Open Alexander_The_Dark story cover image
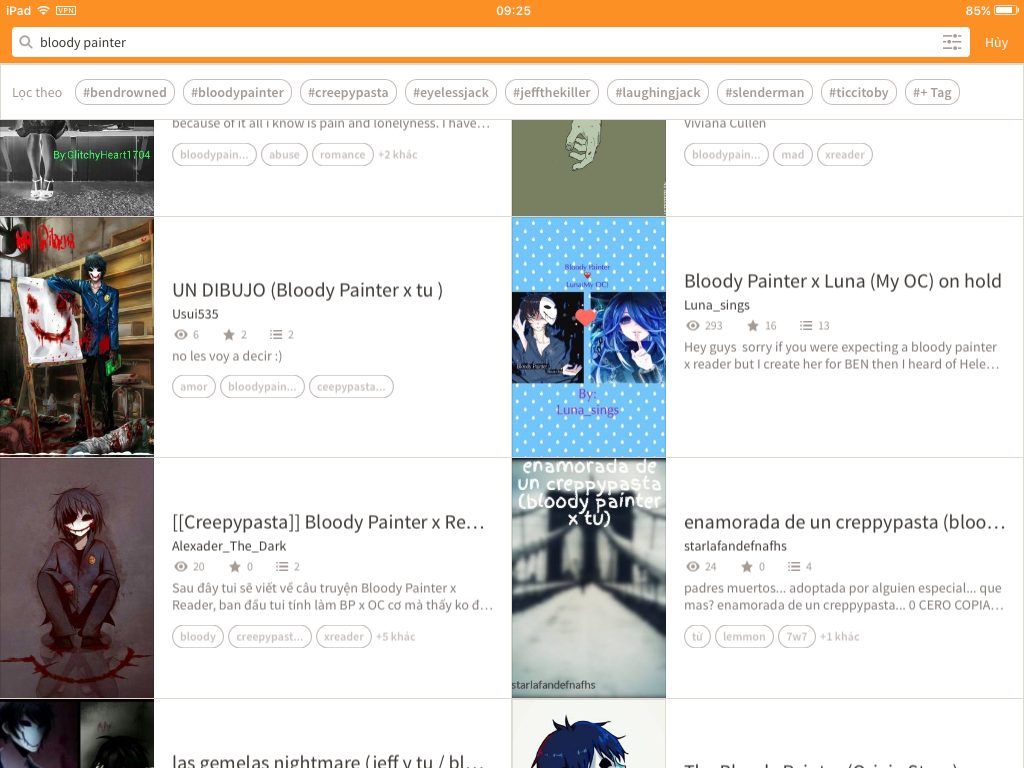1024x768 pixels. tap(77, 578)
